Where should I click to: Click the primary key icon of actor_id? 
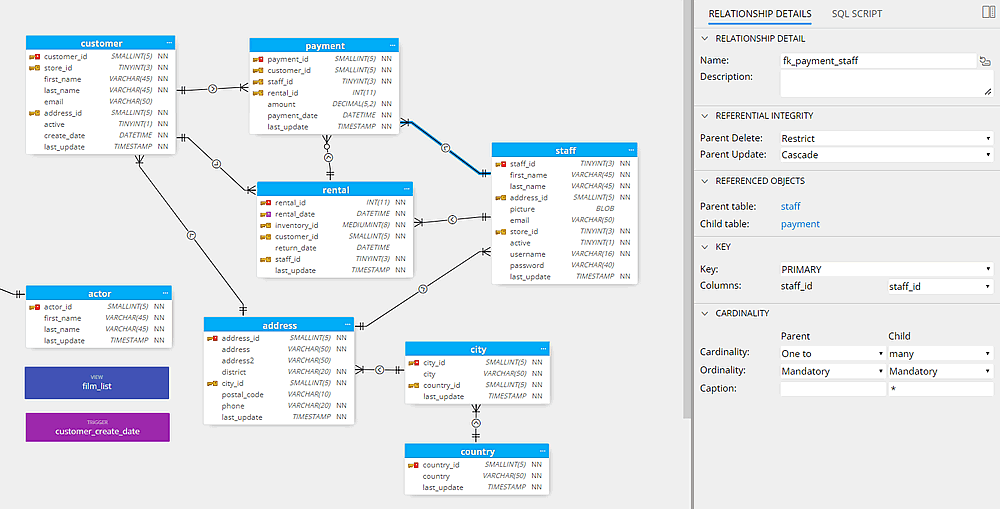pyautogui.click(x=35, y=307)
